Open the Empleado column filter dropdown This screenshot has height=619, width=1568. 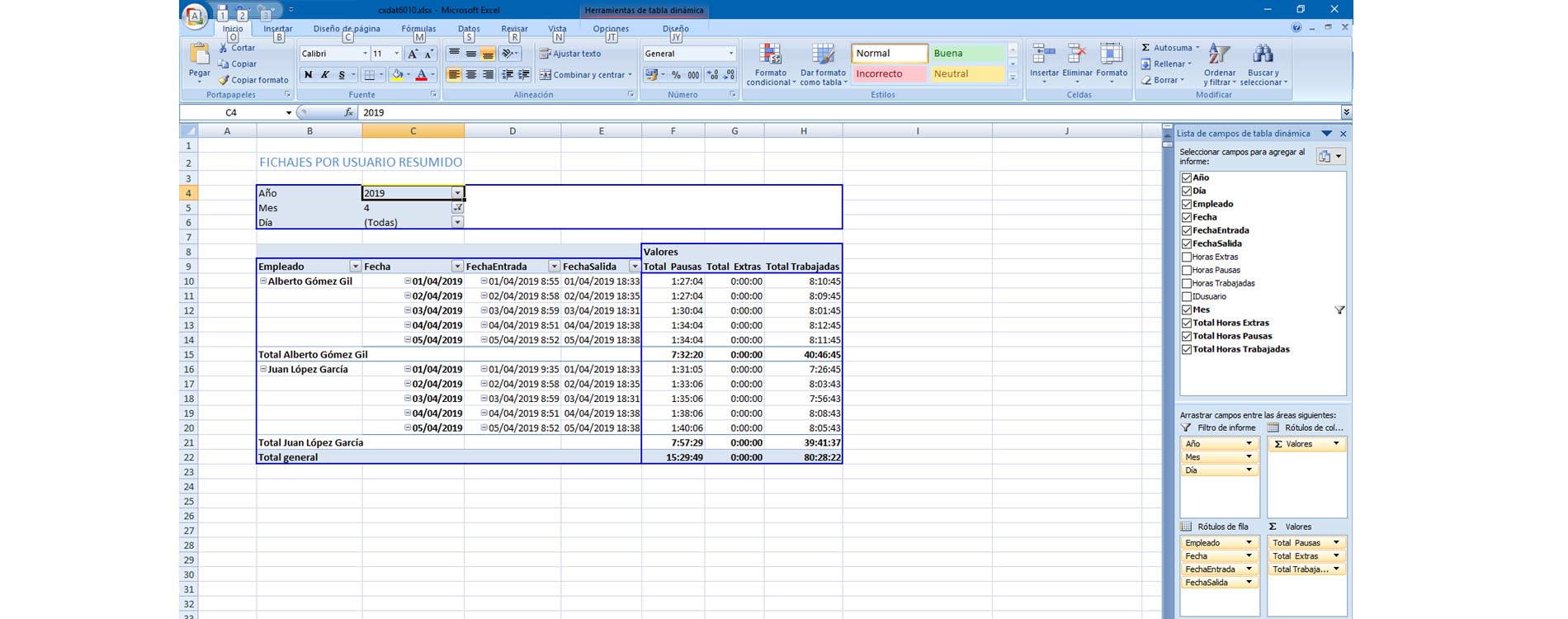point(355,267)
